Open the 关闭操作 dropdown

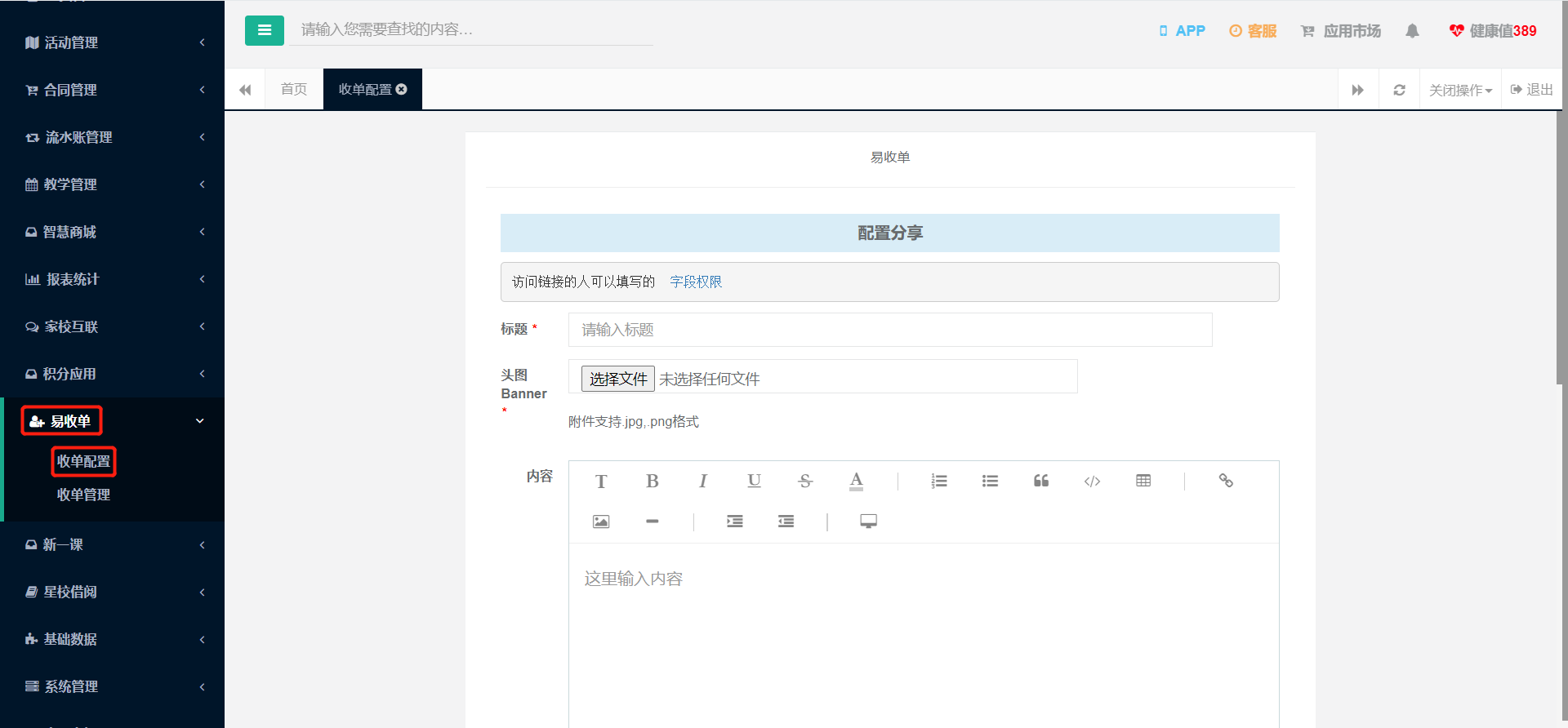(1460, 90)
